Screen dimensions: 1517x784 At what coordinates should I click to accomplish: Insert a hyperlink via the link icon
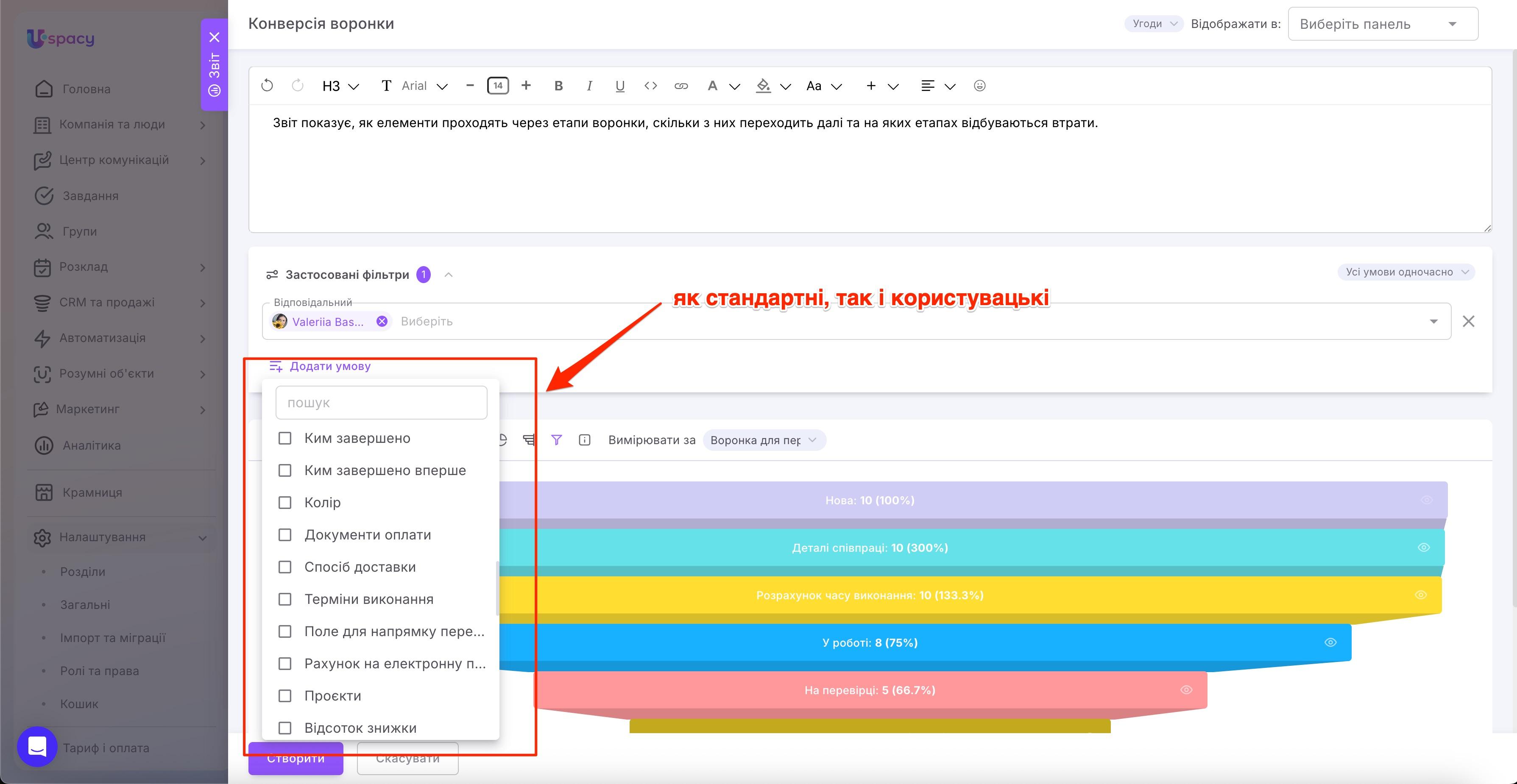(x=681, y=86)
